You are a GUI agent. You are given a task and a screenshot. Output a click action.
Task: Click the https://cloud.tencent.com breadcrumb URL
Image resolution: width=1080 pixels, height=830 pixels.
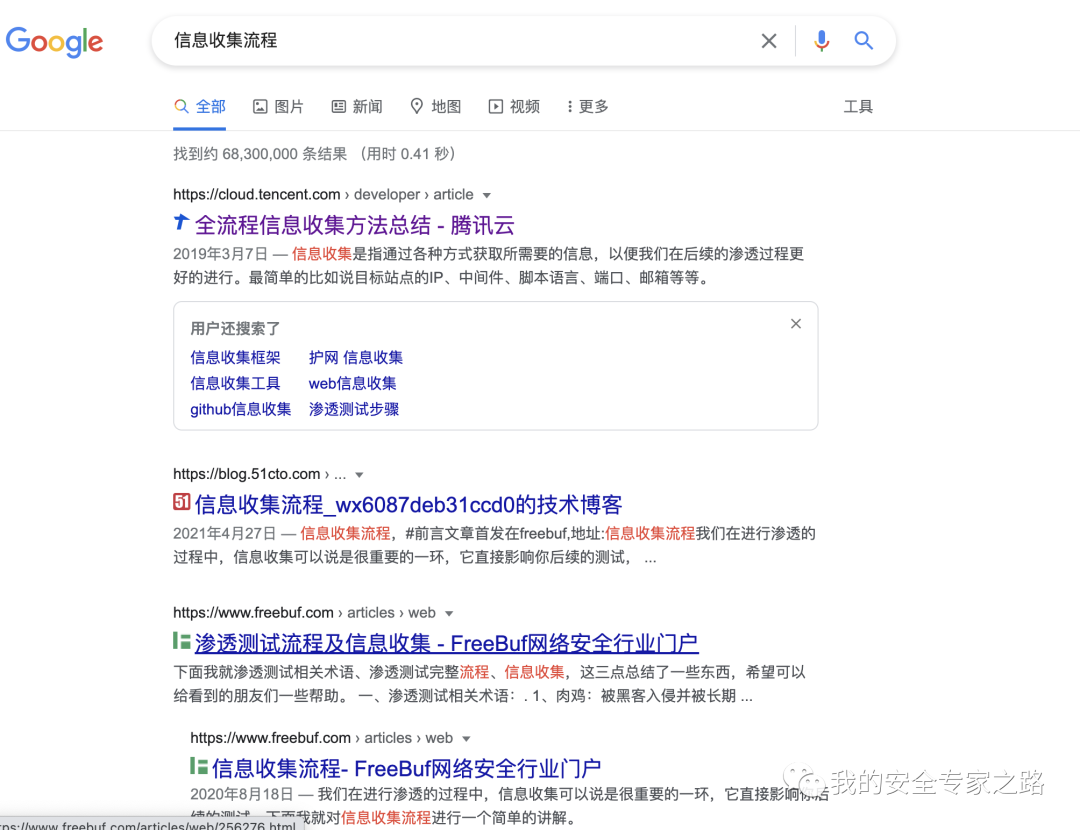coord(257,195)
